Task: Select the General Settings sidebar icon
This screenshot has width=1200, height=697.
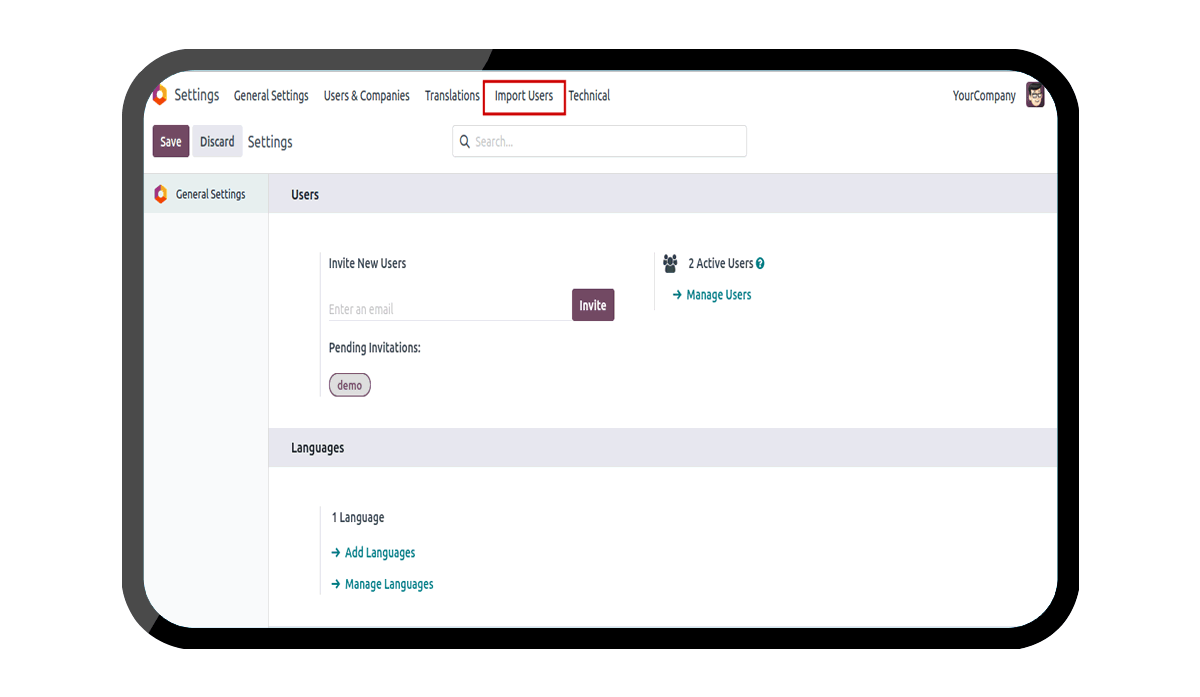Action: point(160,194)
